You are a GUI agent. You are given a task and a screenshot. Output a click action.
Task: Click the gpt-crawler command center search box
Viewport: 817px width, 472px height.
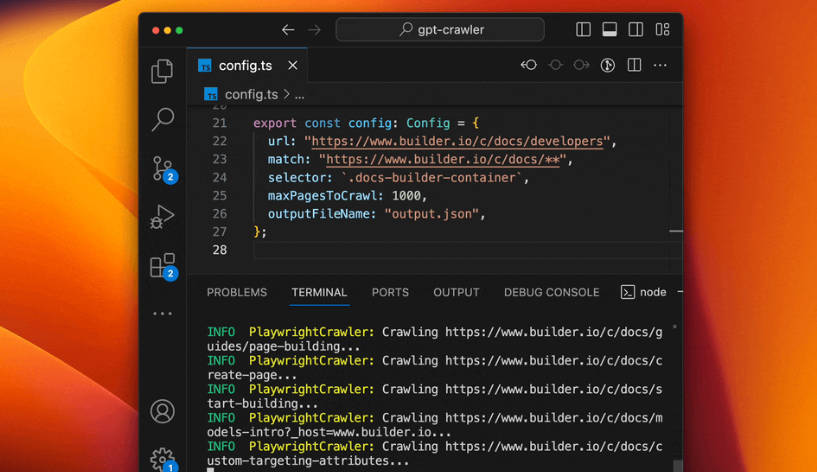[440, 30]
